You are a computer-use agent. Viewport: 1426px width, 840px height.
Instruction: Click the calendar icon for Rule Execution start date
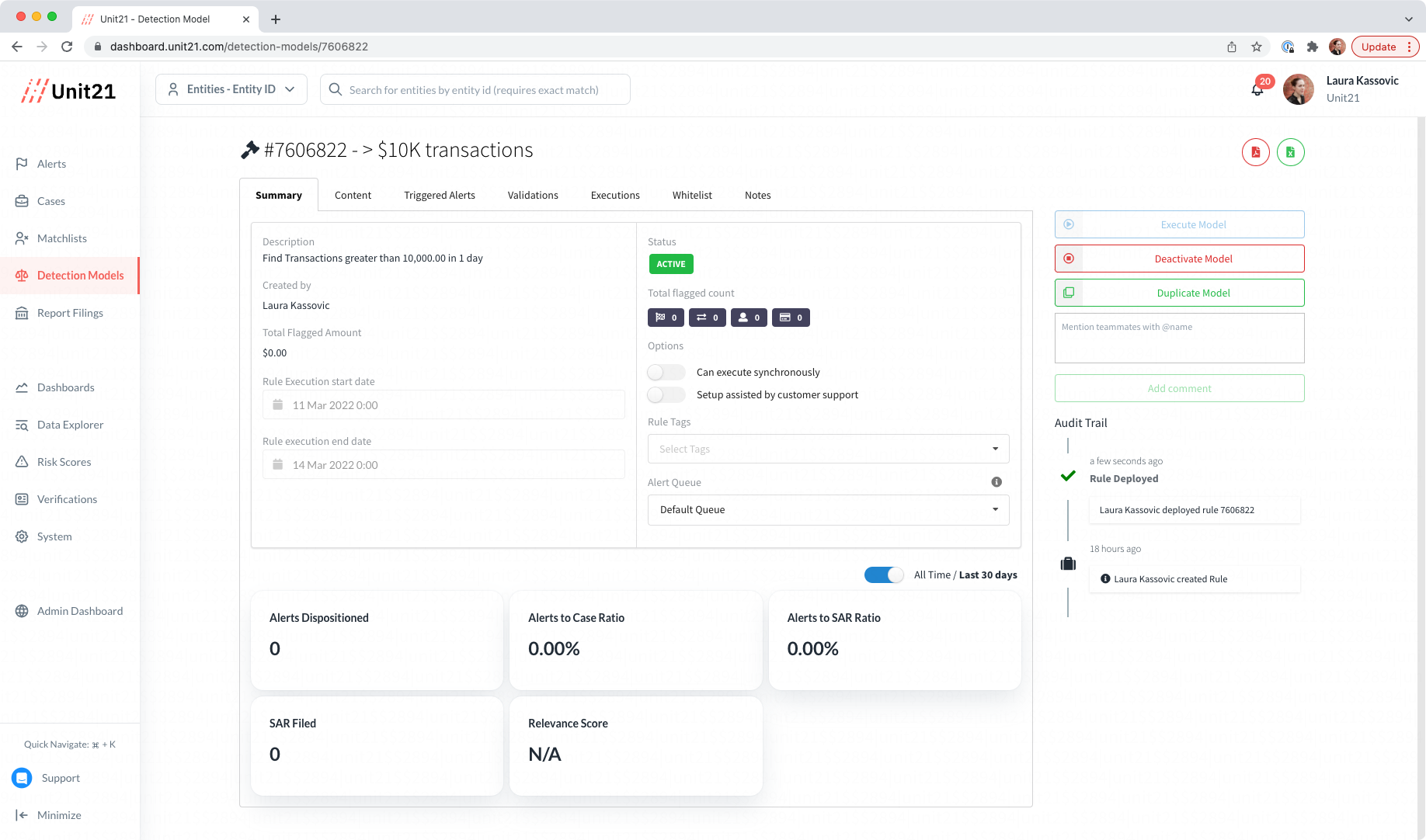click(x=278, y=404)
